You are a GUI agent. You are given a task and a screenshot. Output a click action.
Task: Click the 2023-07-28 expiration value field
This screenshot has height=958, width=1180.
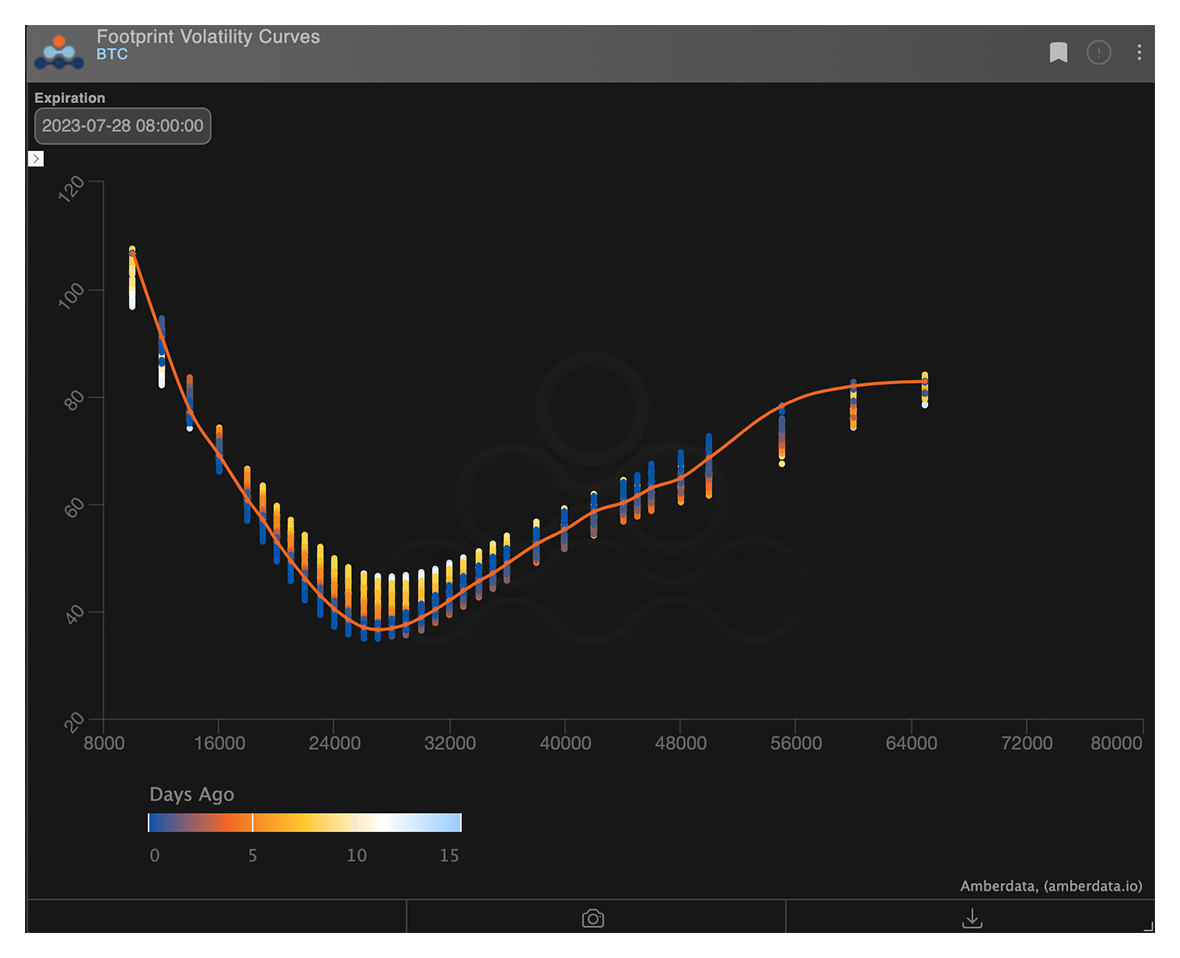coord(122,126)
